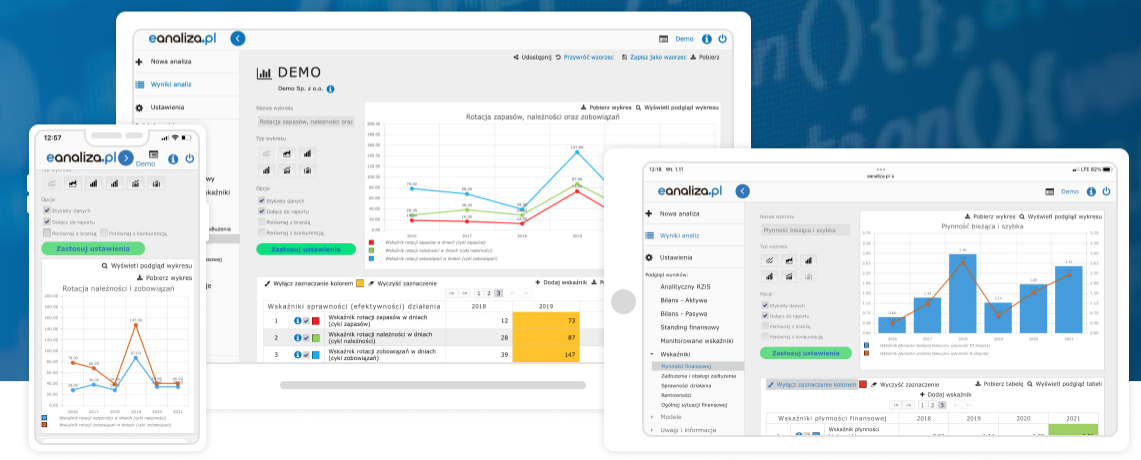Click Pobierz in the laptop's top toolbar
This screenshot has width=1141, height=460.
pyautogui.click(x=705, y=57)
